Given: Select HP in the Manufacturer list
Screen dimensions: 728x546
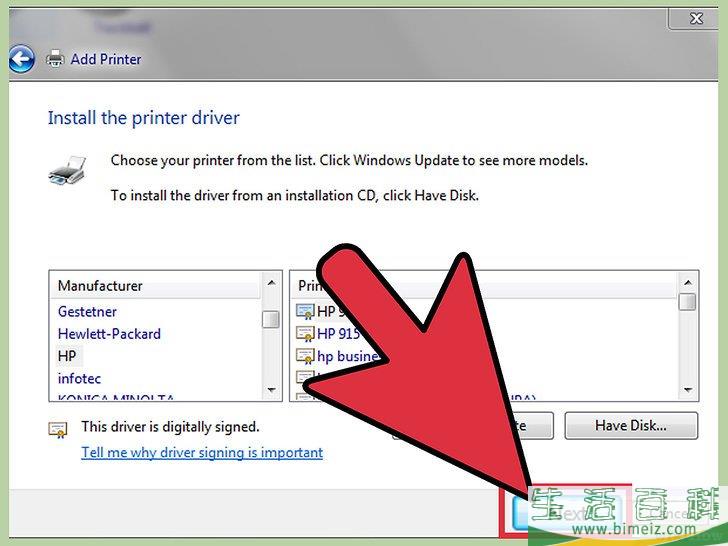Looking at the screenshot, I should (x=67, y=356).
